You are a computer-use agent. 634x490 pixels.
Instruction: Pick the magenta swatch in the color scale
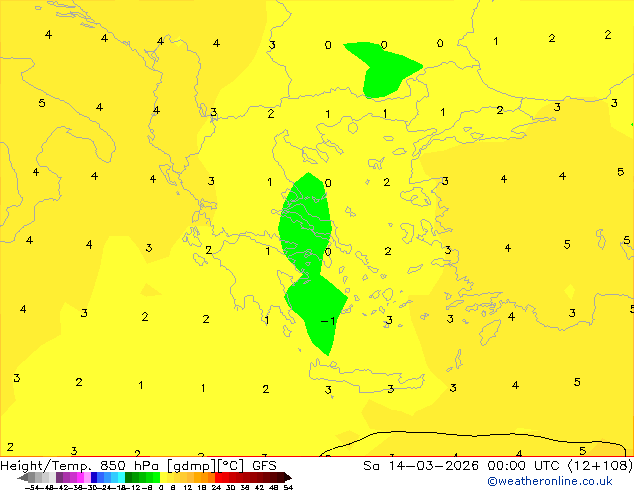(80, 477)
